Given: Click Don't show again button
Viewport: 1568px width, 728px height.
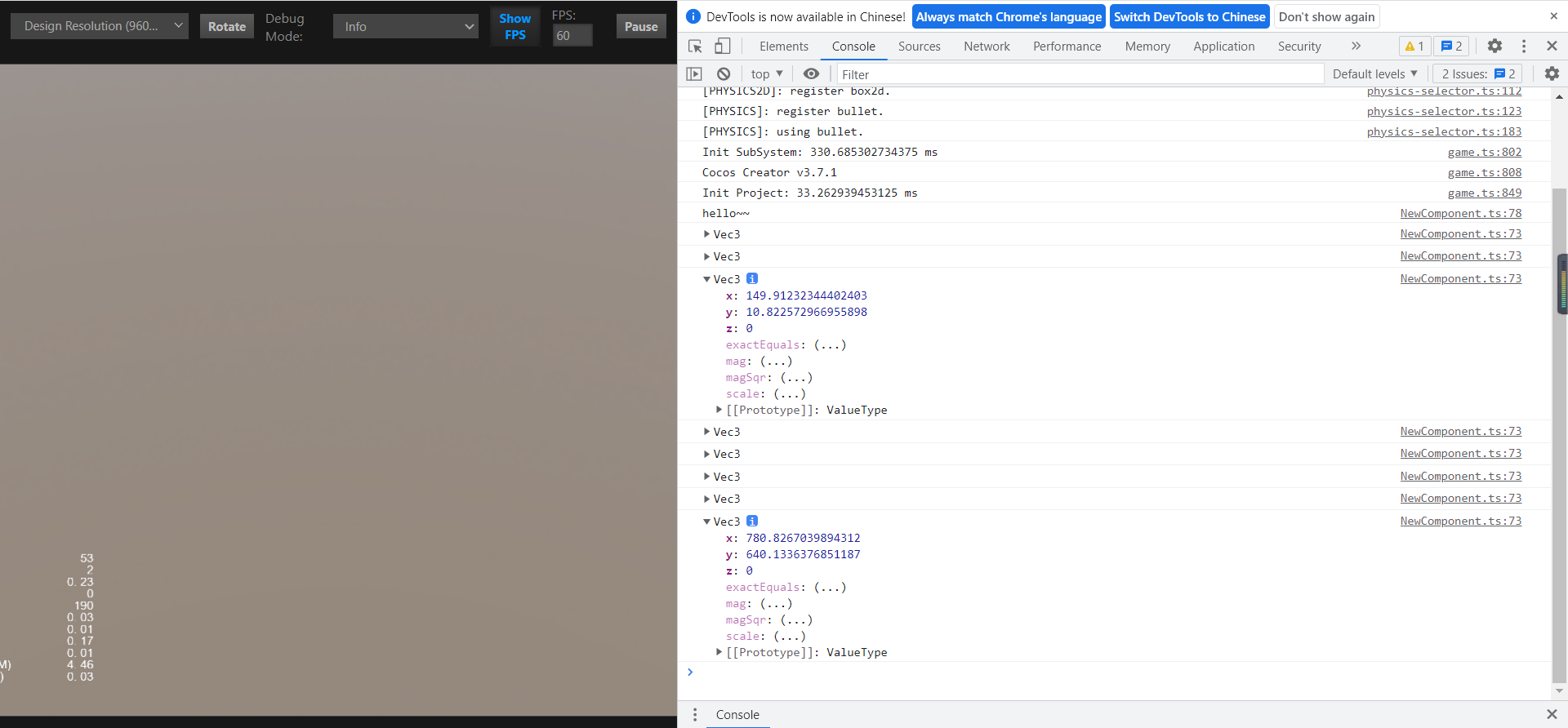Looking at the screenshot, I should pos(1326,16).
